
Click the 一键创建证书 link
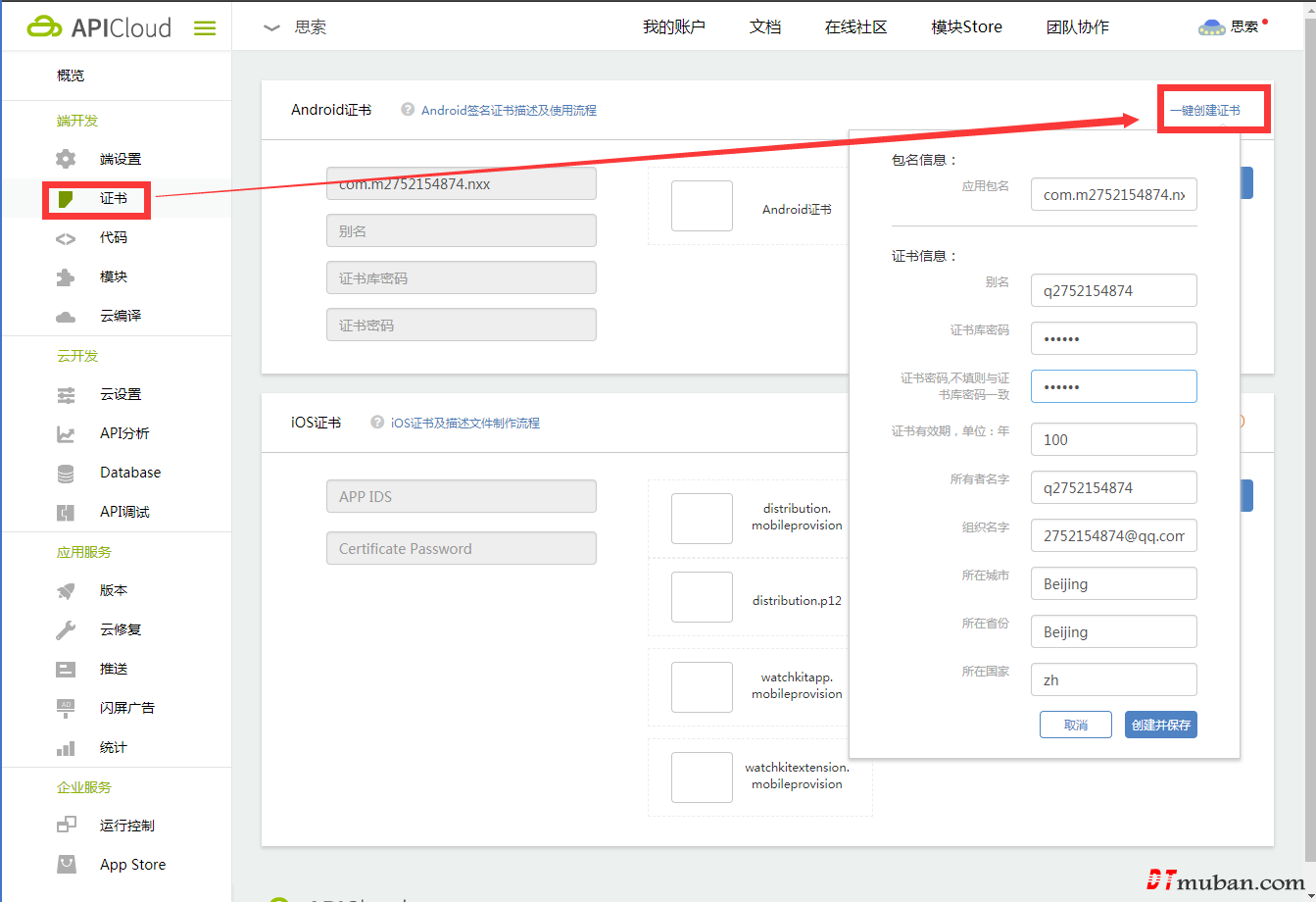click(x=1204, y=111)
